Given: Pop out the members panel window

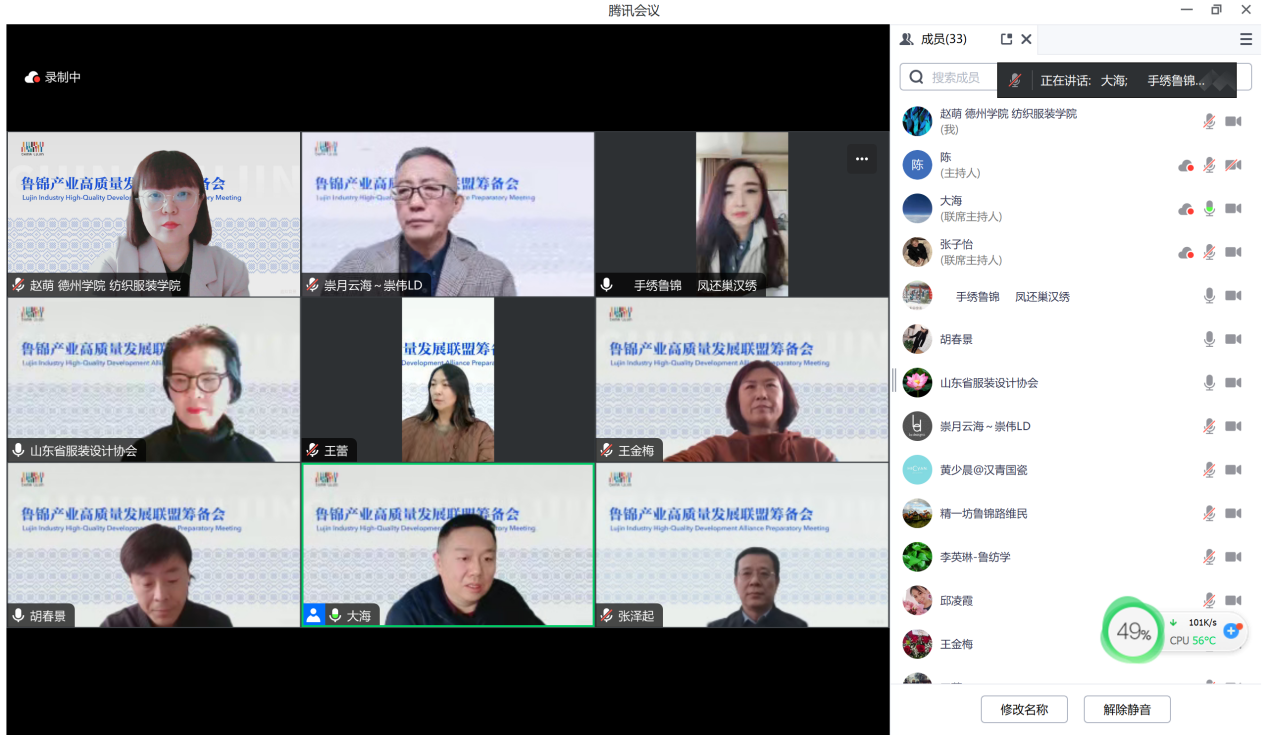Looking at the screenshot, I should click(x=1006, y=39).
